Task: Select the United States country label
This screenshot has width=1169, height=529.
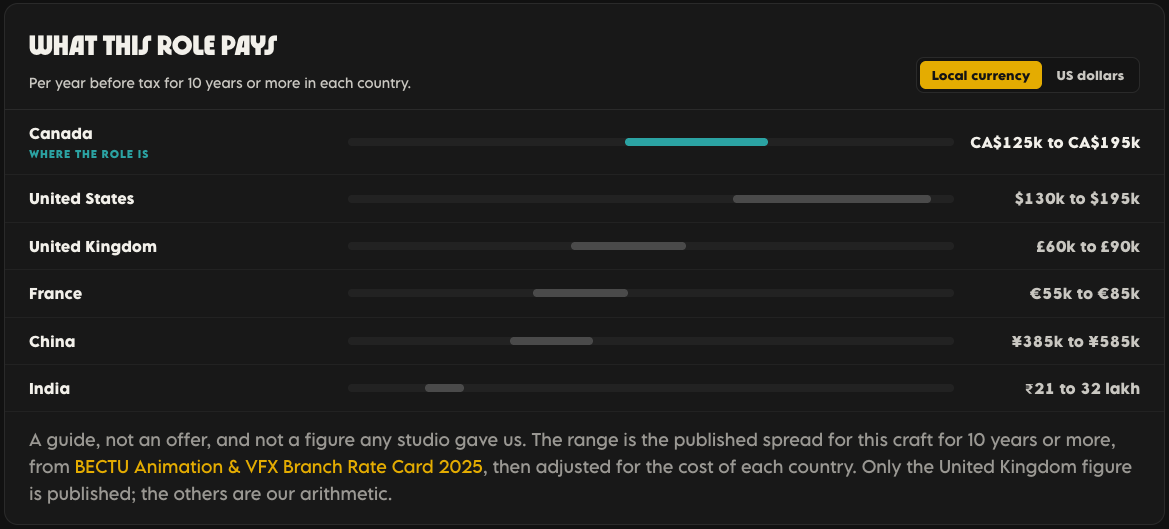Action: [82, 199]
